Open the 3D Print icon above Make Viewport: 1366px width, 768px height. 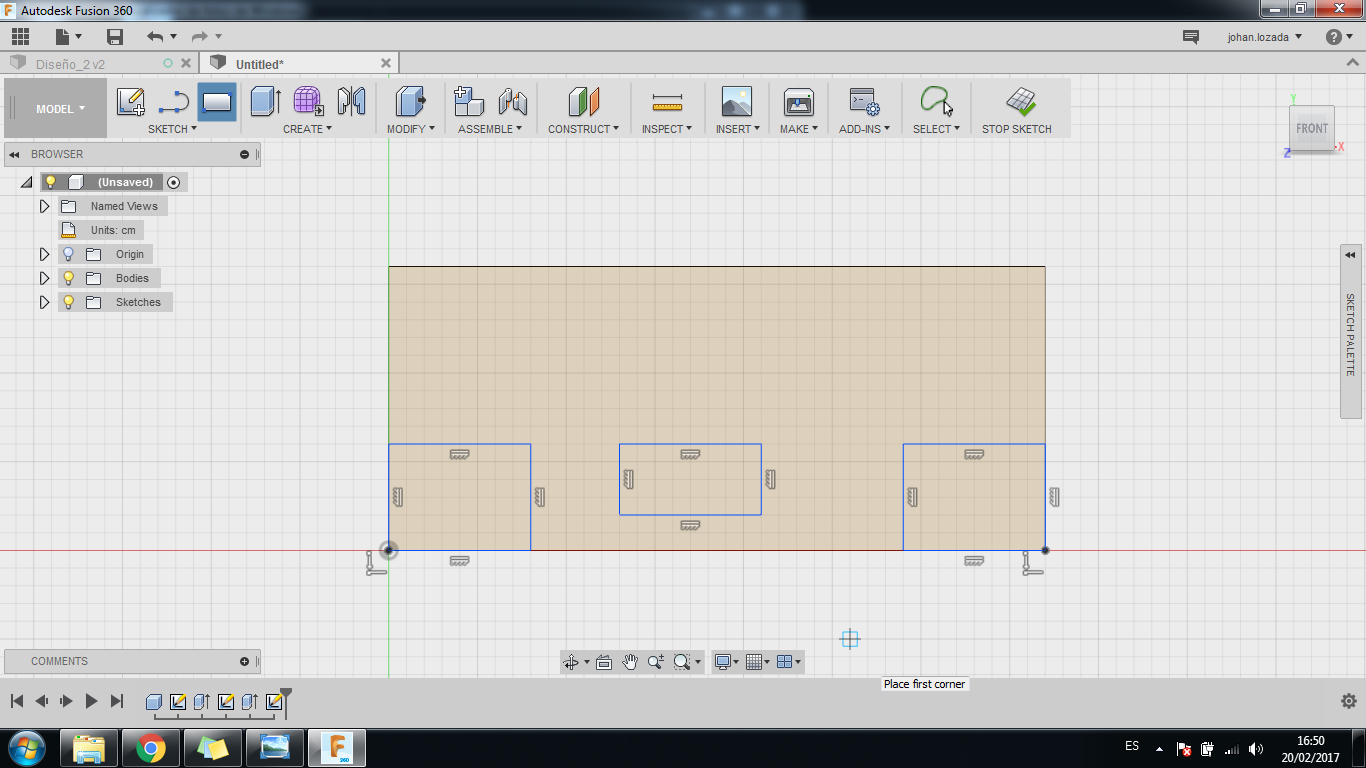(799, 101)
